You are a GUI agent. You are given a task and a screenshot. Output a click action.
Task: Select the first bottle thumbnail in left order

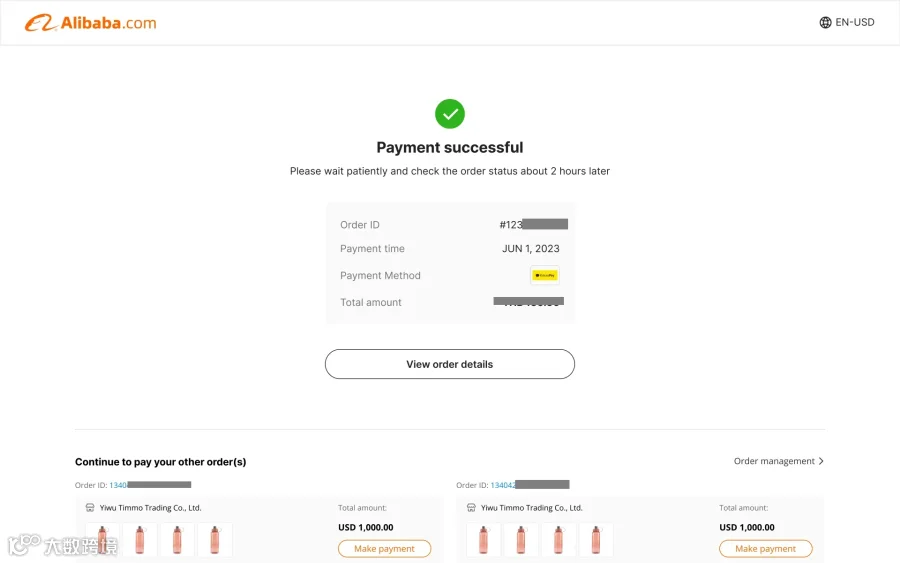tap(102, 539)
